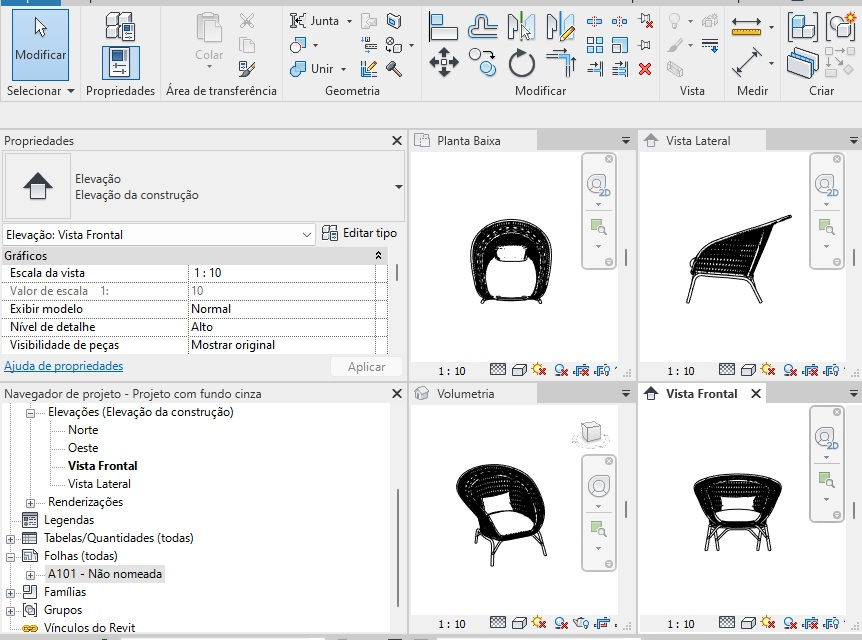Screen dimensions: 862x640
Task: Toggle crop view in Vista Frontal view bar
Action: coord(810,623)
